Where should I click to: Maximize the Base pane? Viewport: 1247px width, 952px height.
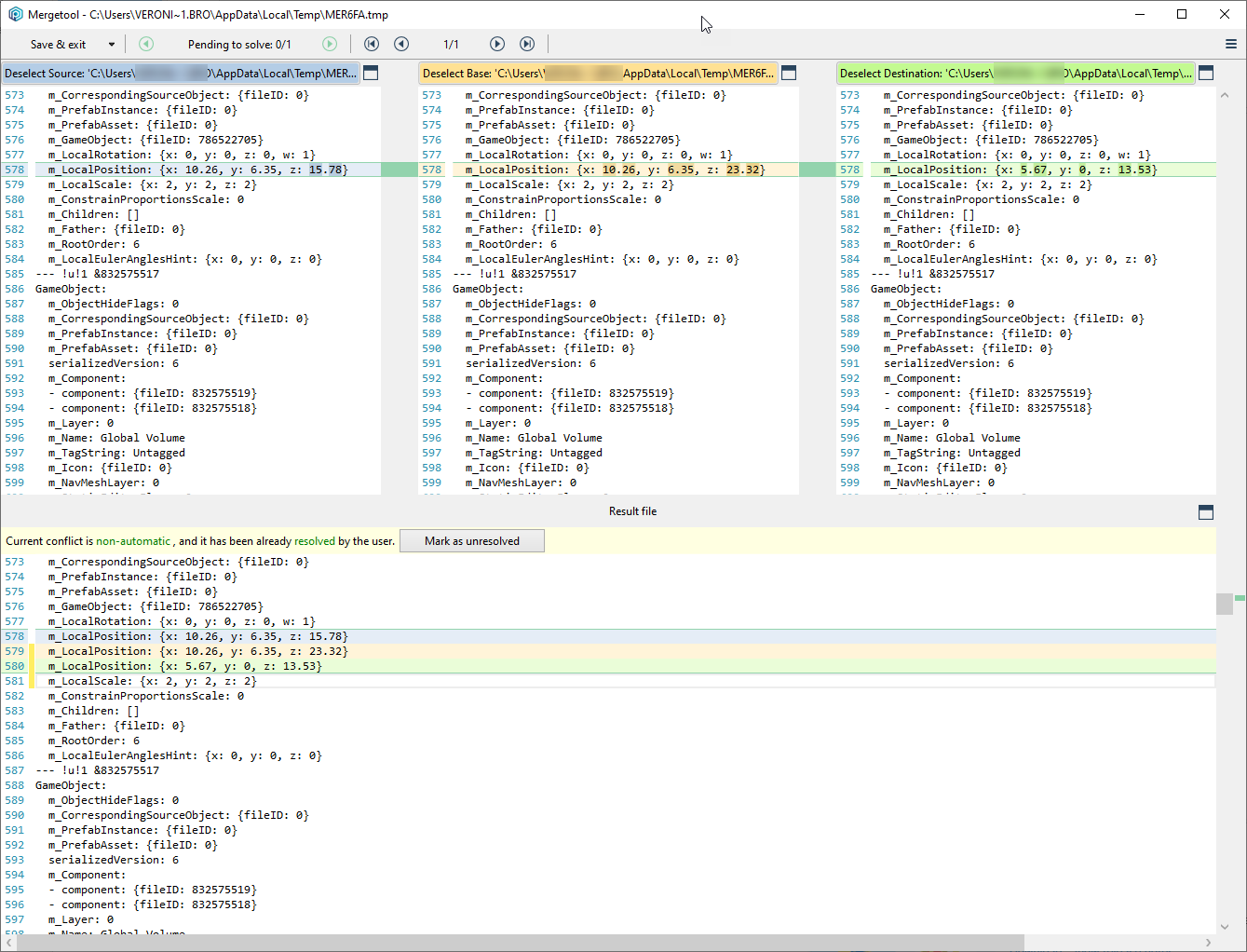pyautogui.click(x=789, y=73)
